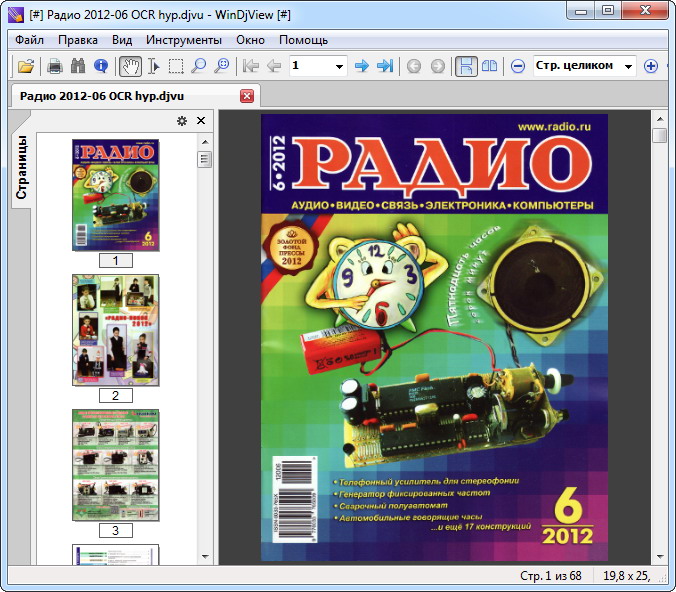This screenshot has width=676, height=592.
Task: Open the Файл menu
Action: (29, 40)
